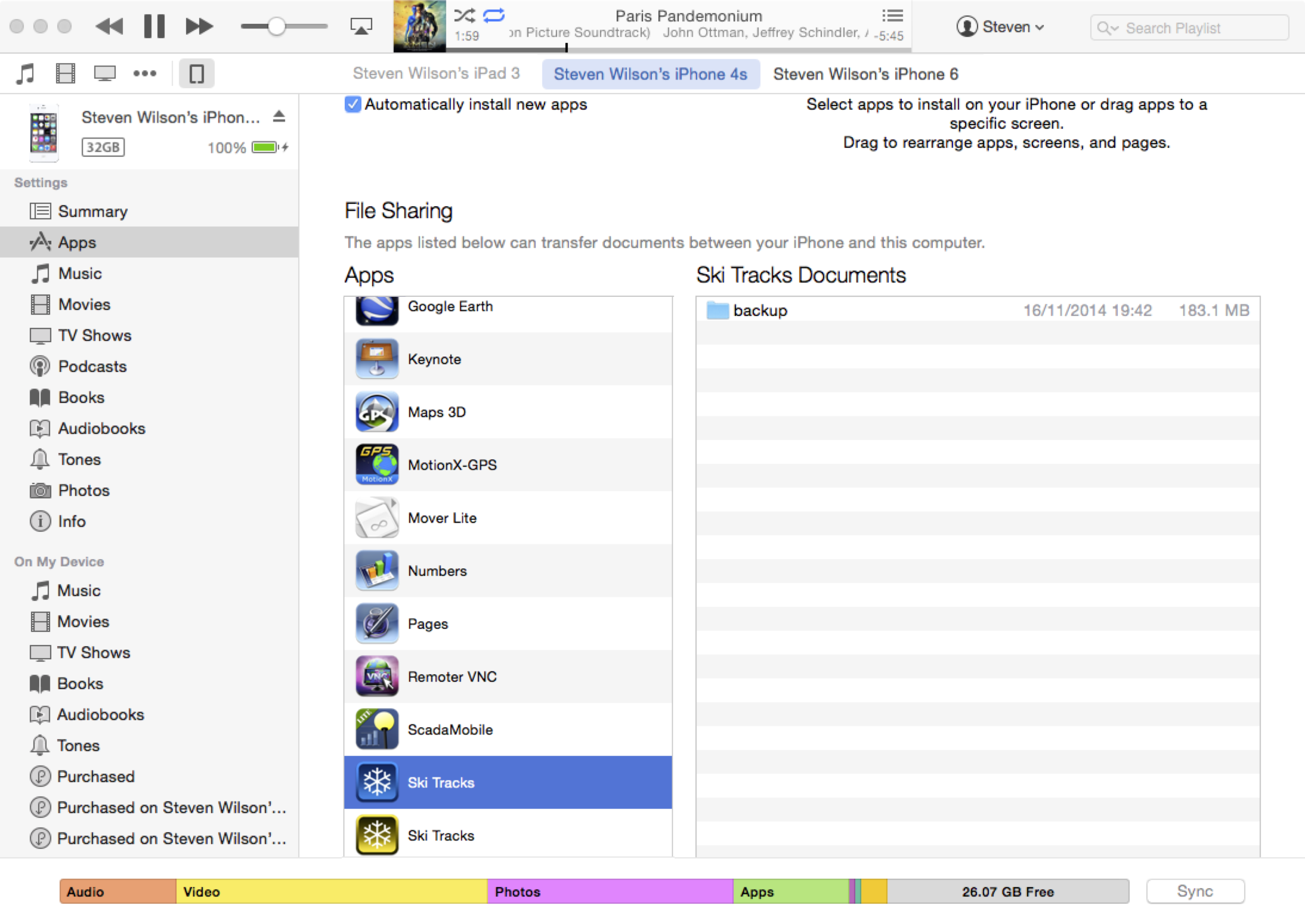
Task: Click Photos segment in storage bar
Action: click(x=610, y=891)
